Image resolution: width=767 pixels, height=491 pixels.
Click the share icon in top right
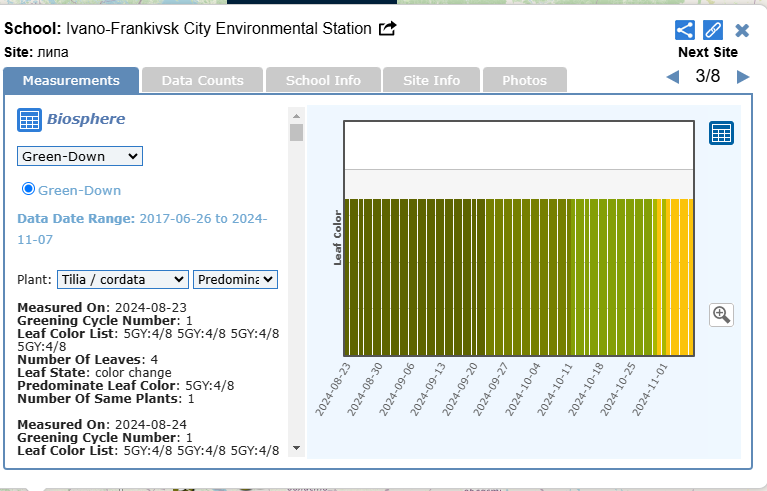tap(685, 30)
